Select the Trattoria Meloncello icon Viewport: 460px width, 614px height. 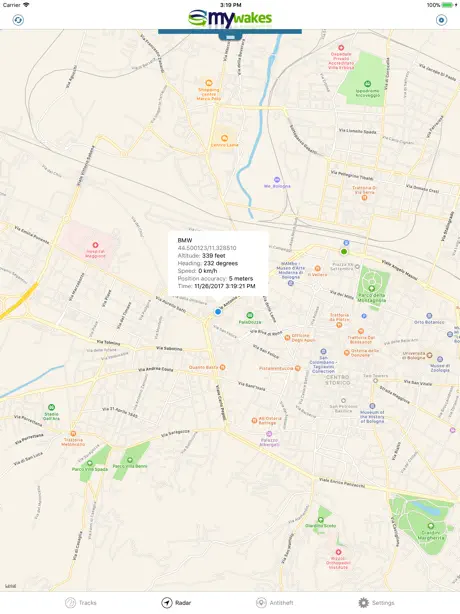coord(73,433)
